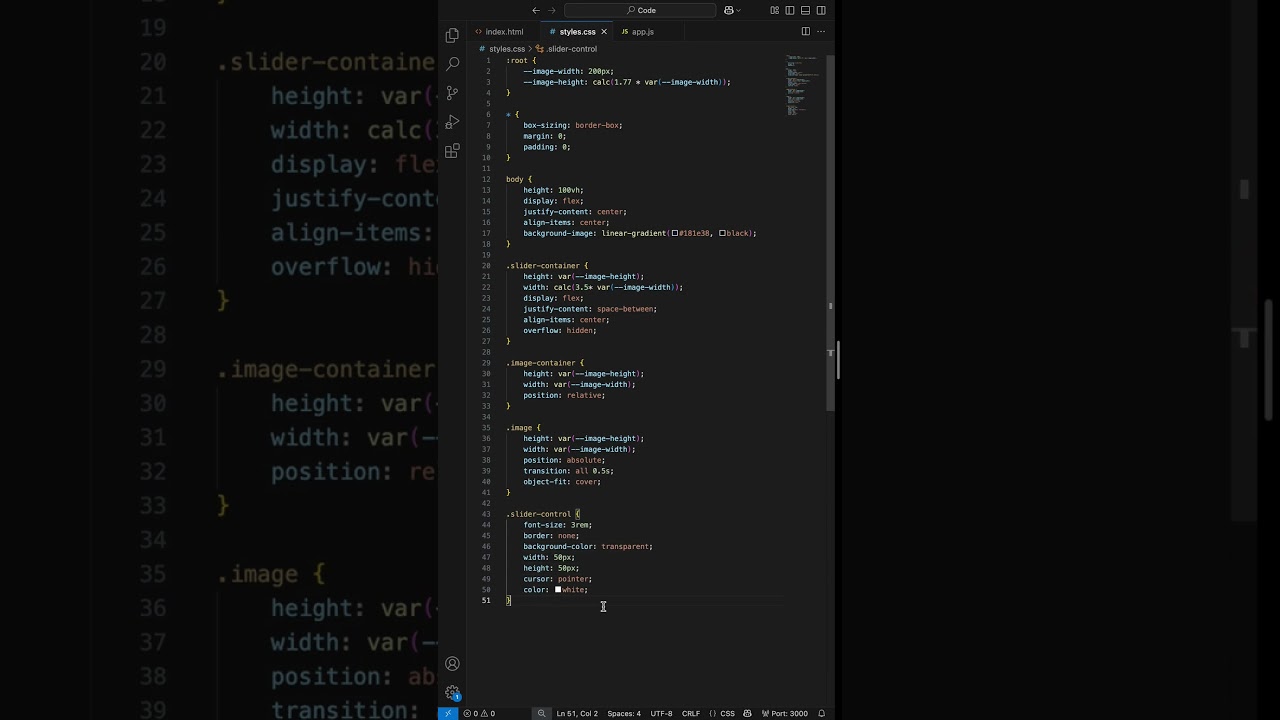Viewport: 1280px width, 720px height.
Task: Click 'cursor: pointer;' on line 49
Action: [x=558, y=579]
